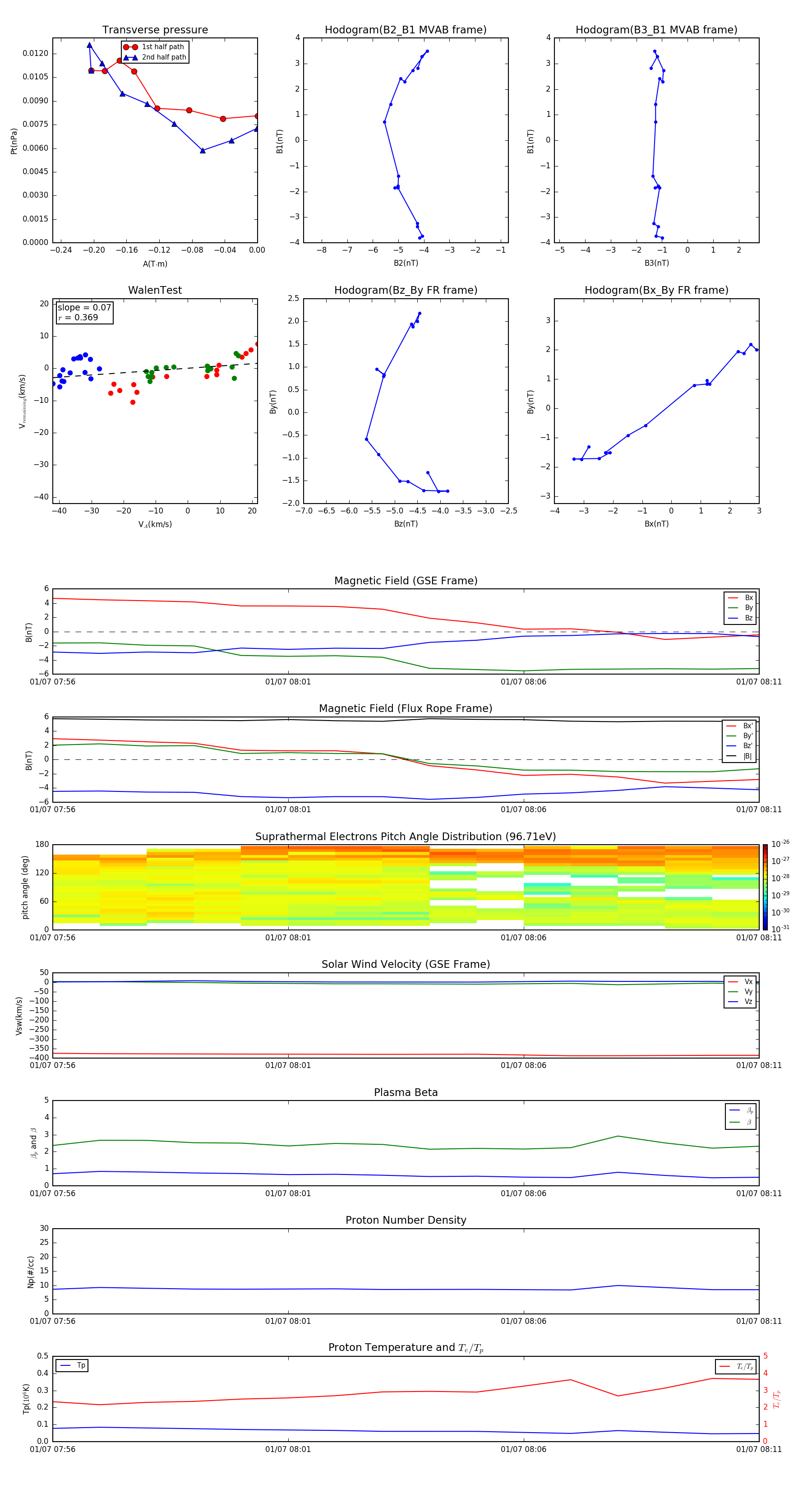Select the 'Vsw(km/s)' axis label

tap(18, 1015)
